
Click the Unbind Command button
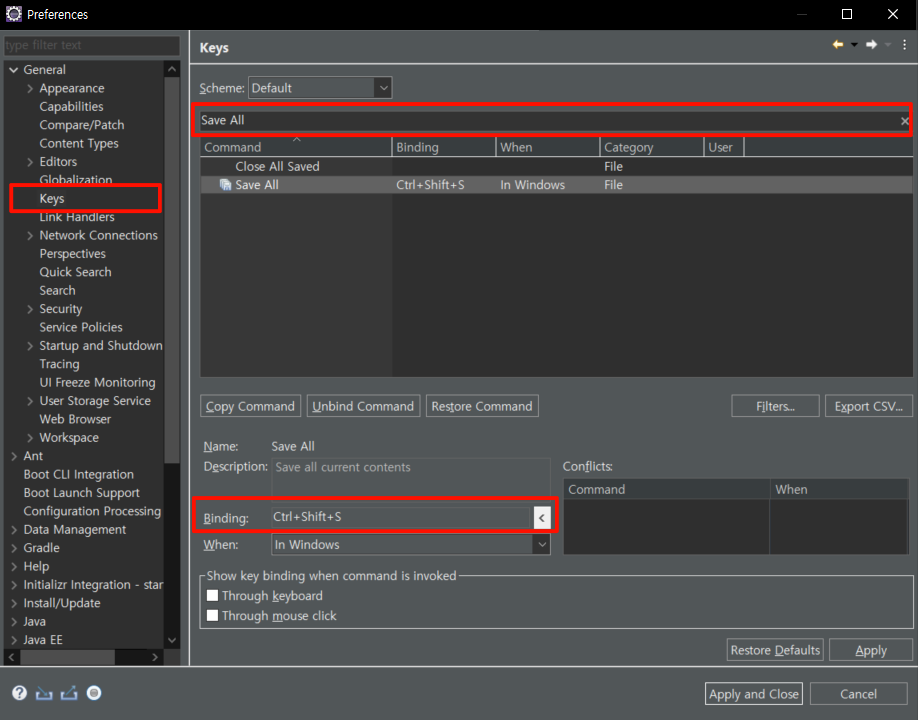[x=363, y=406]
